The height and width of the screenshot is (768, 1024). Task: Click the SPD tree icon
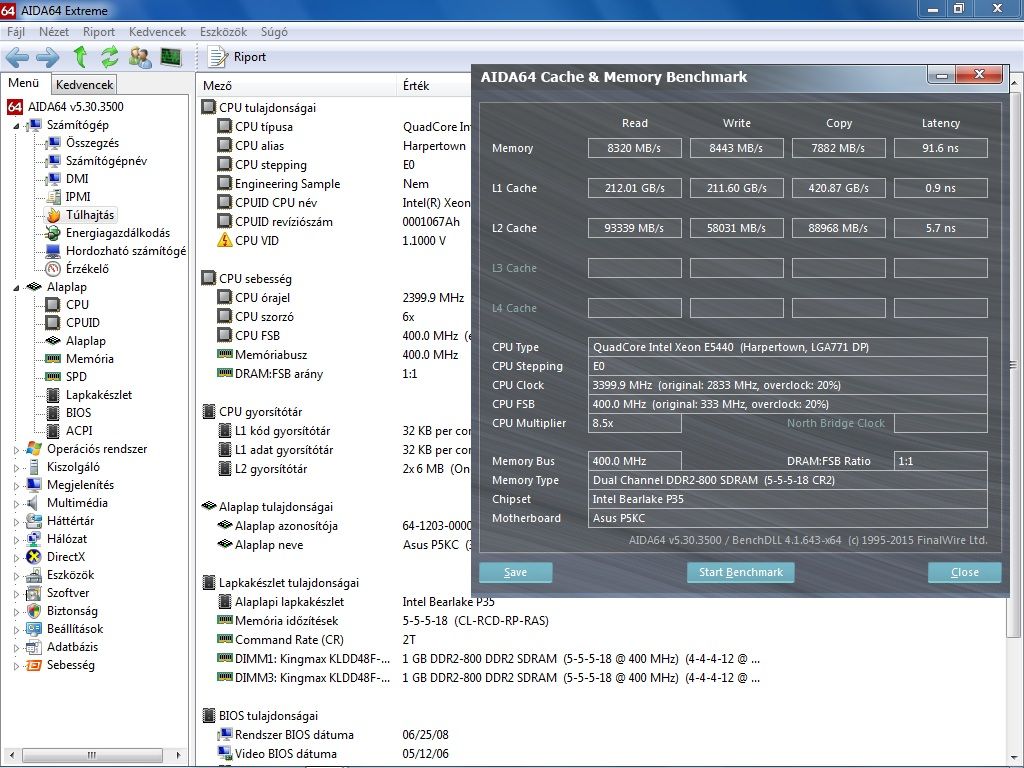[x=54, y=377]
